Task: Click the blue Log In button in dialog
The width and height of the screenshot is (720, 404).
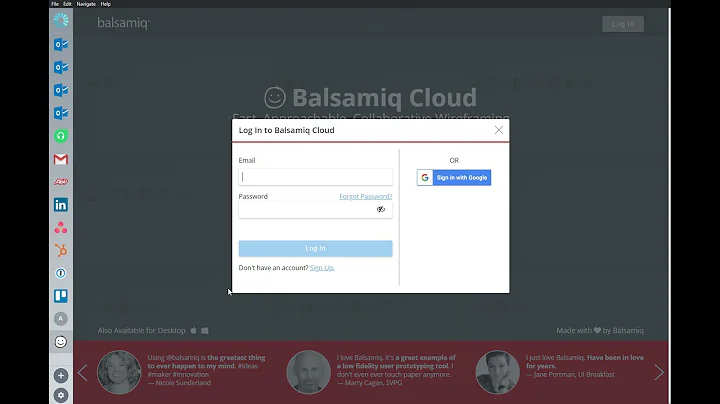Action: tap(315, 248)
